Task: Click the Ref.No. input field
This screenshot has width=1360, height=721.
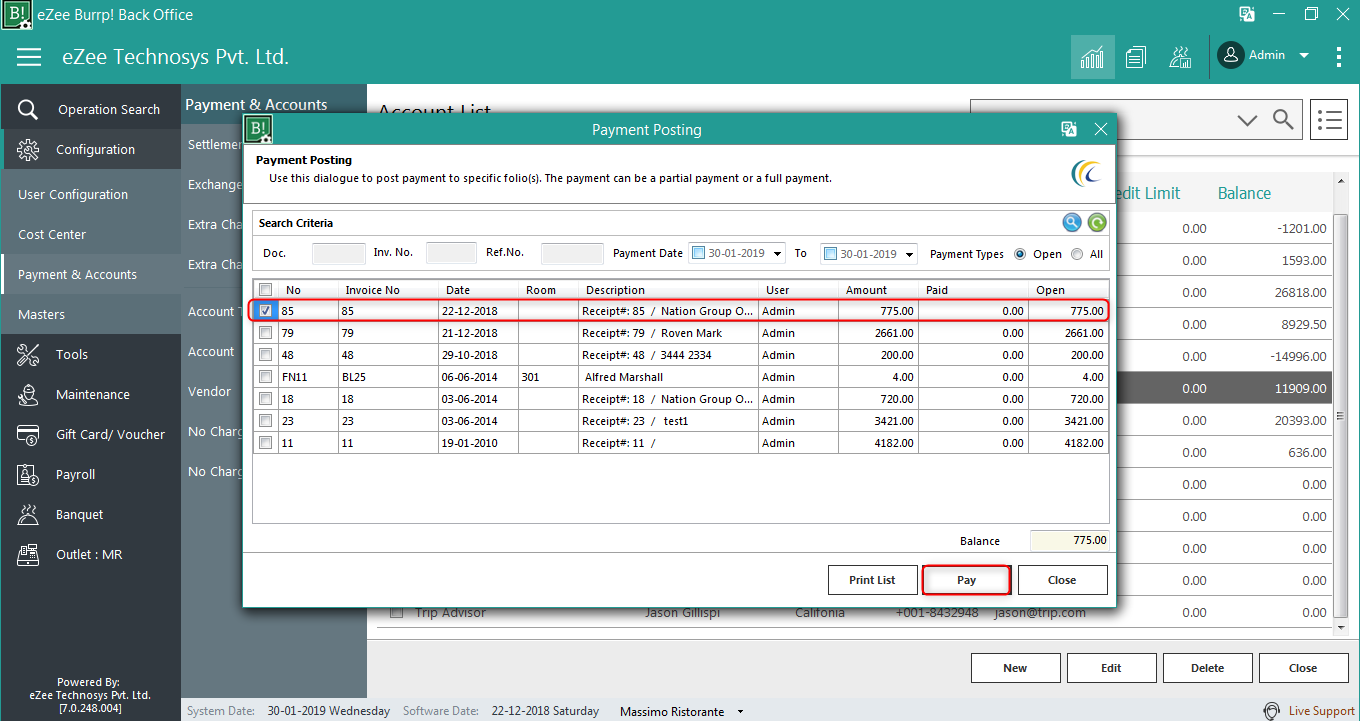Action: 572,254
